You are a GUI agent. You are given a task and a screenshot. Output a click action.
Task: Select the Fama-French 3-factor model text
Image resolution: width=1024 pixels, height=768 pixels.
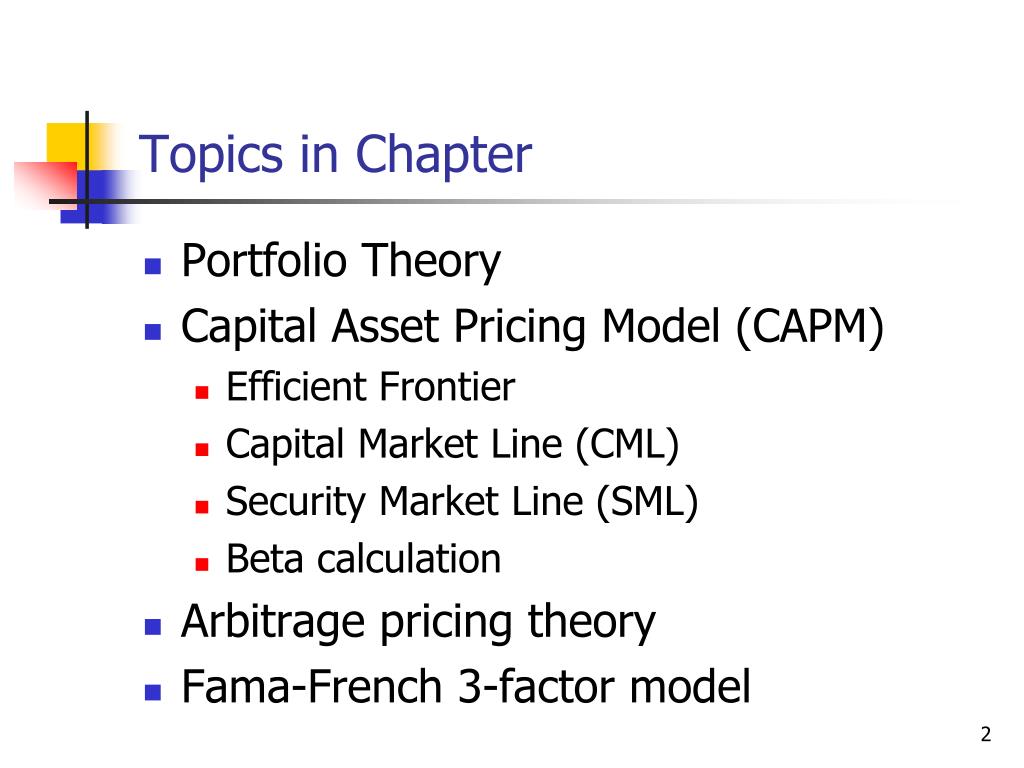point(466,686)
